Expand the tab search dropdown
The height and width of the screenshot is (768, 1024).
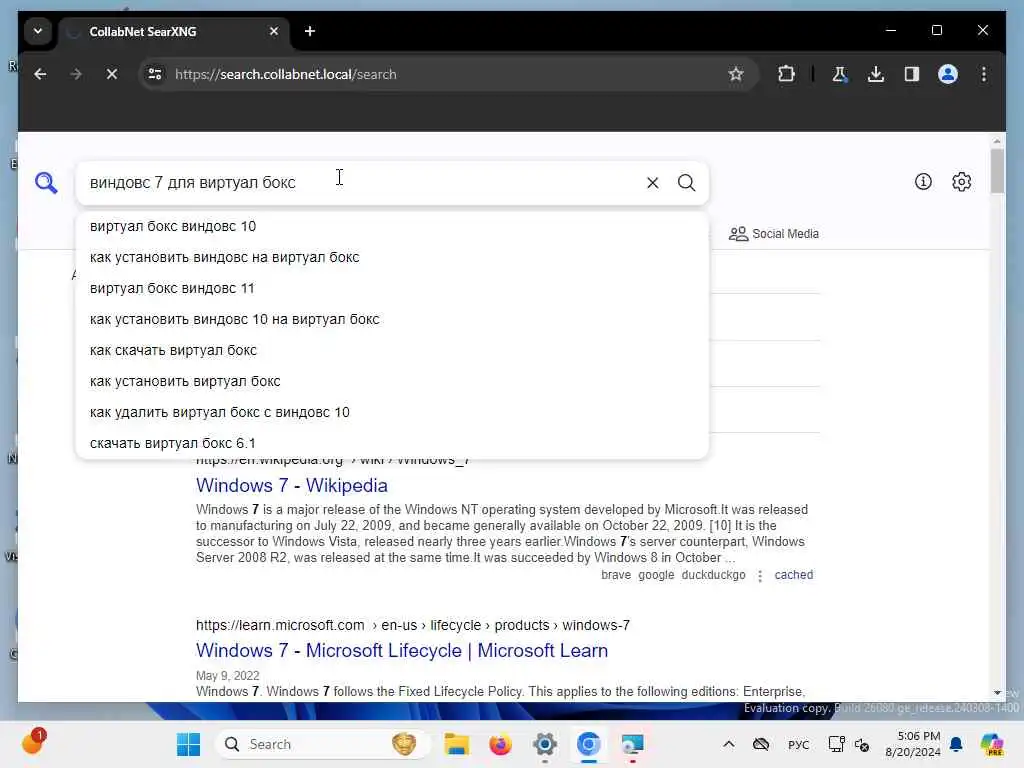point(38,31)
